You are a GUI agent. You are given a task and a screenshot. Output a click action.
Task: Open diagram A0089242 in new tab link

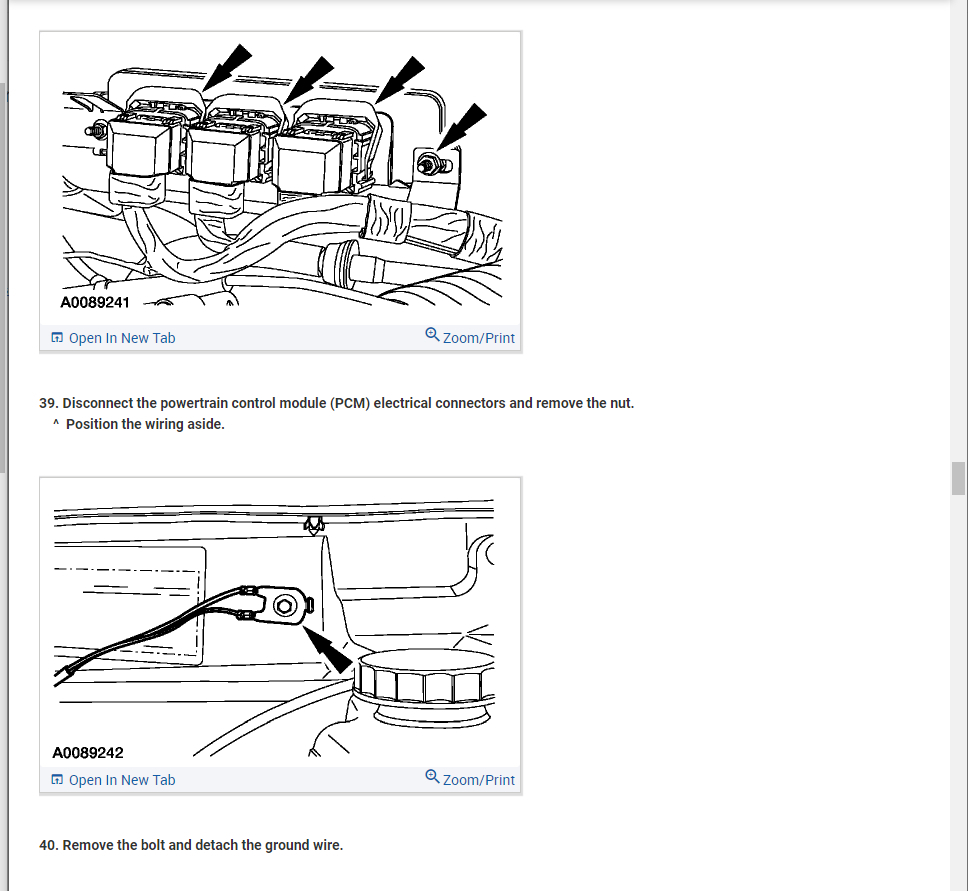pos(113,780)
